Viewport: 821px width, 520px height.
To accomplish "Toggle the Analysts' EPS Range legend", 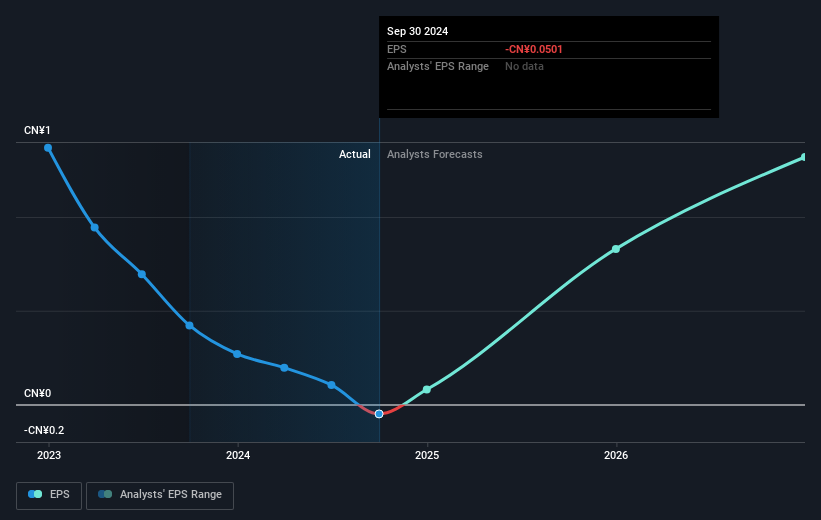I will click(160, 495).
